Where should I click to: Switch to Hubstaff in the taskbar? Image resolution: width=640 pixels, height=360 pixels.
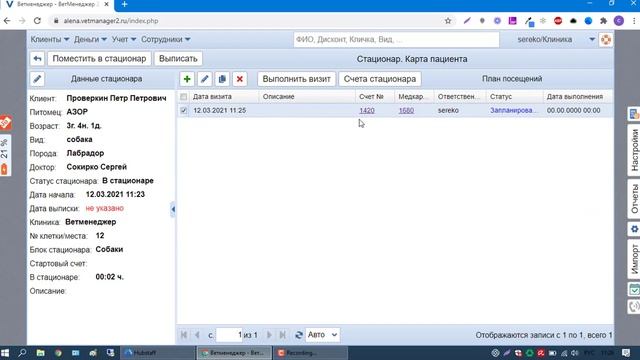(x=158, y=353)
